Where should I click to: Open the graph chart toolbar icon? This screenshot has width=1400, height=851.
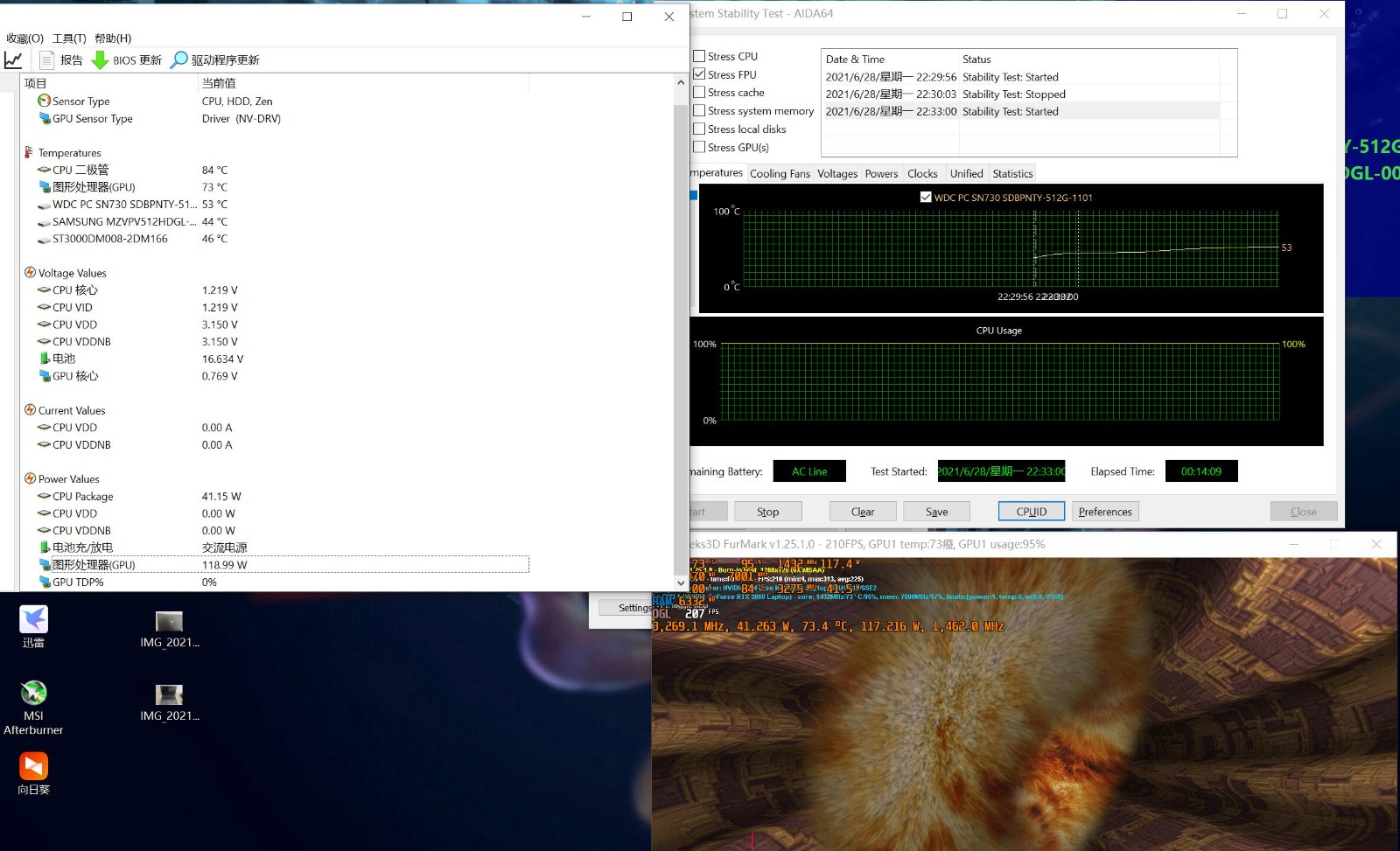pos(13,59)
